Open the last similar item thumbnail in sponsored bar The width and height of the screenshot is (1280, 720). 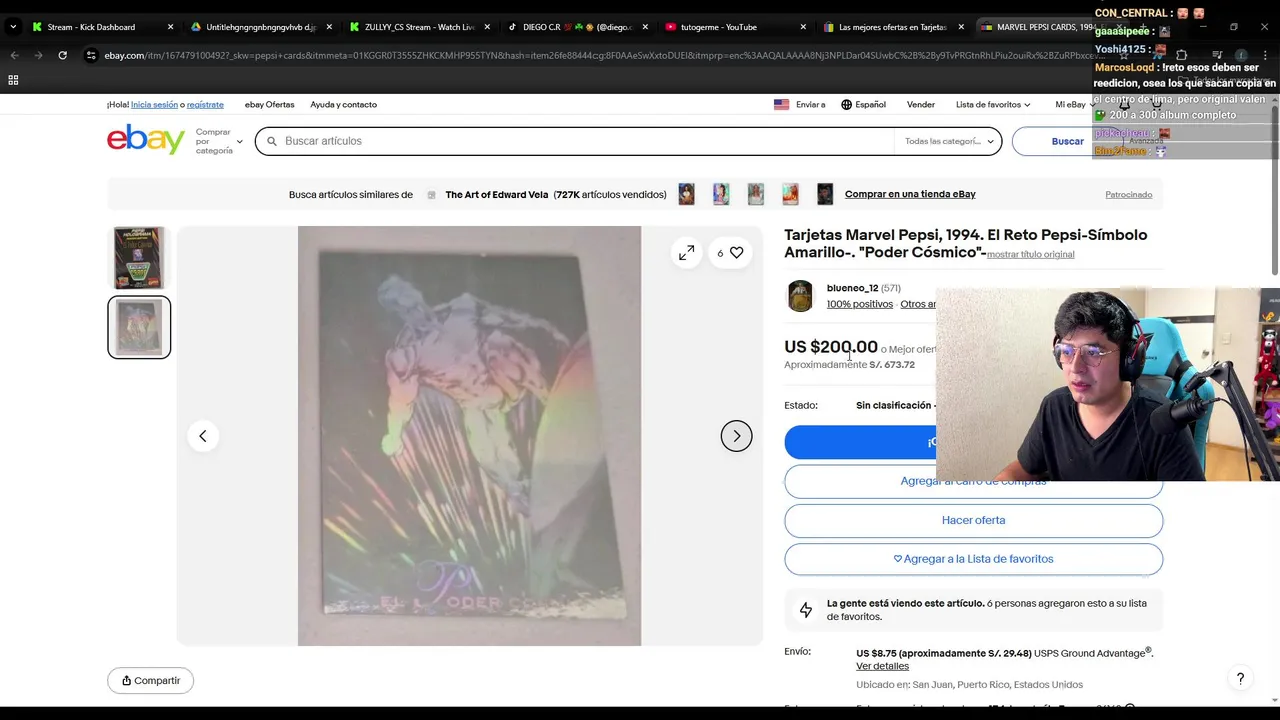pos(825,194)
